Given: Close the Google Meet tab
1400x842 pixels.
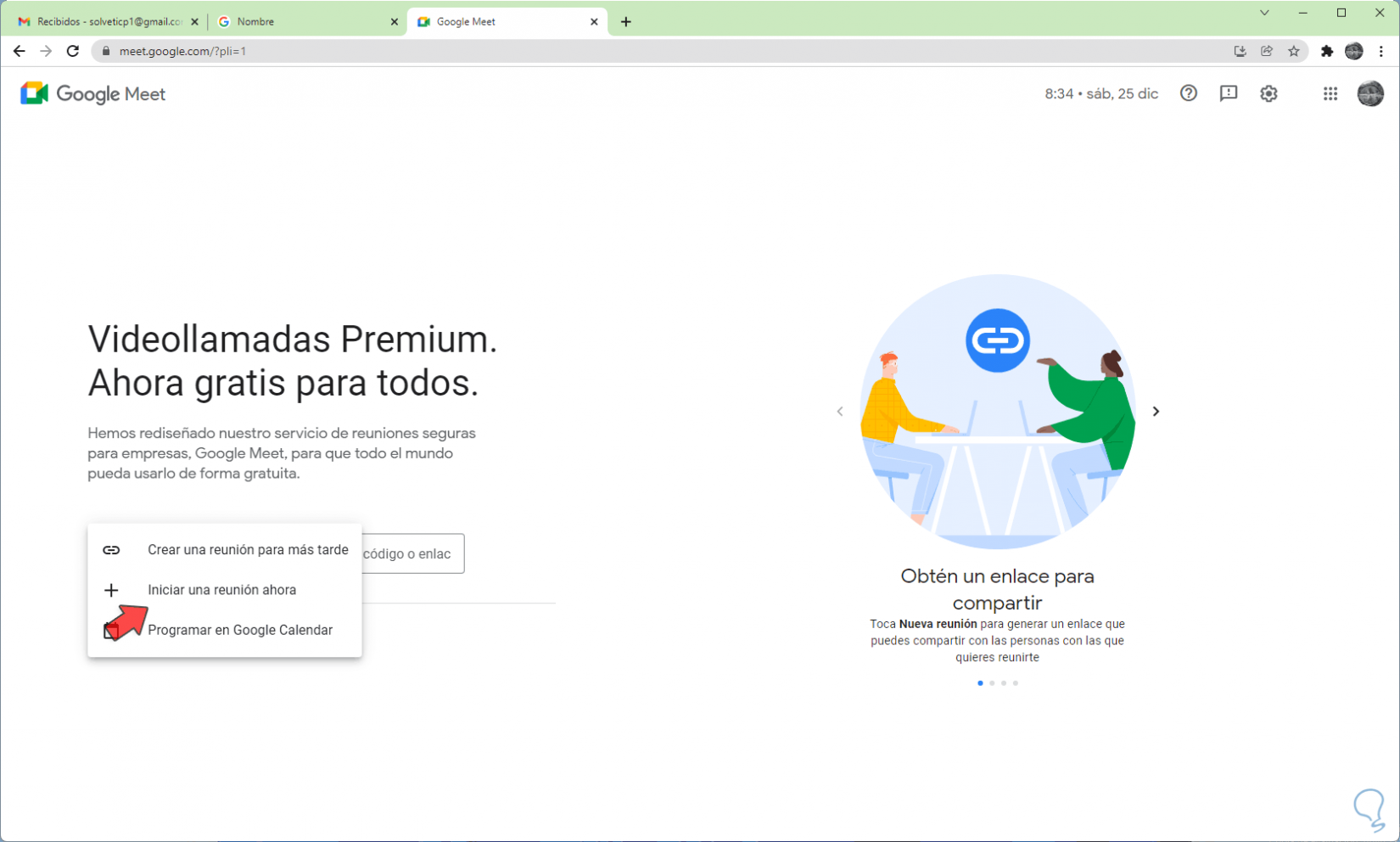Looking at the screenshot, I should [594, 22].
